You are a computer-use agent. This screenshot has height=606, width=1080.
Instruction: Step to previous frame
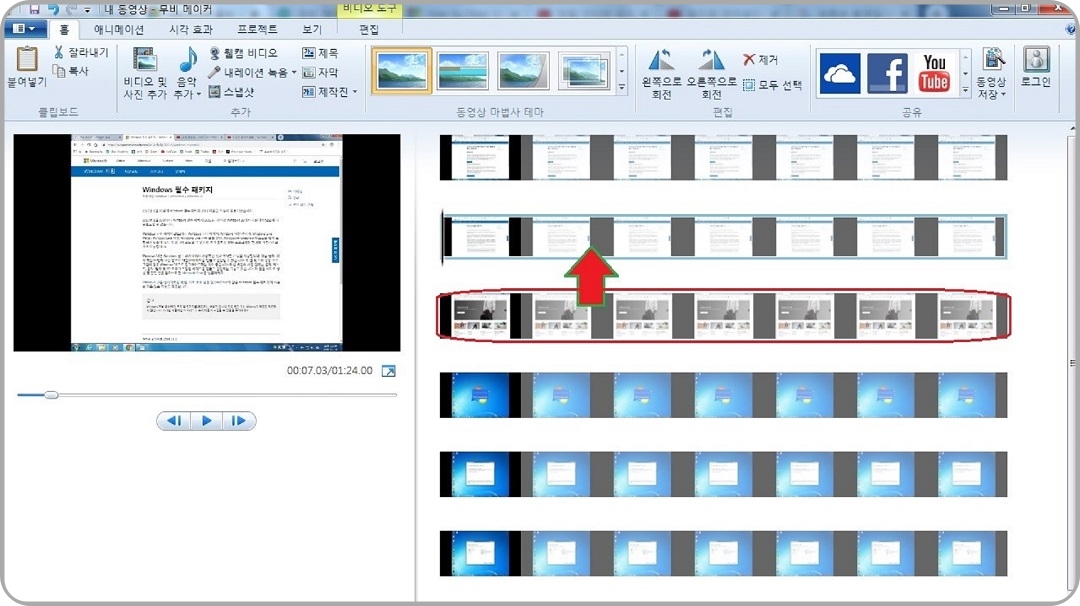[x=174, y=421]
